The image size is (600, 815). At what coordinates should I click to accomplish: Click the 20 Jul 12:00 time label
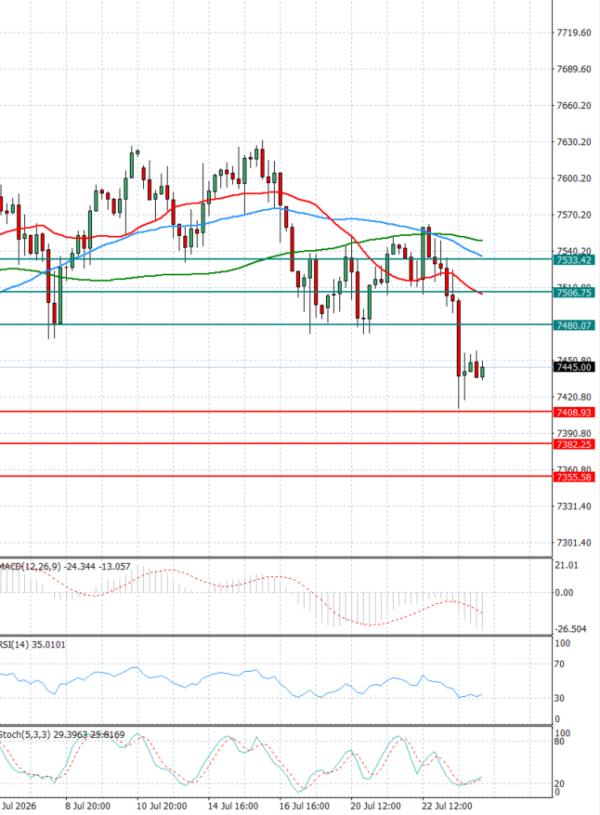pos(375,806)
